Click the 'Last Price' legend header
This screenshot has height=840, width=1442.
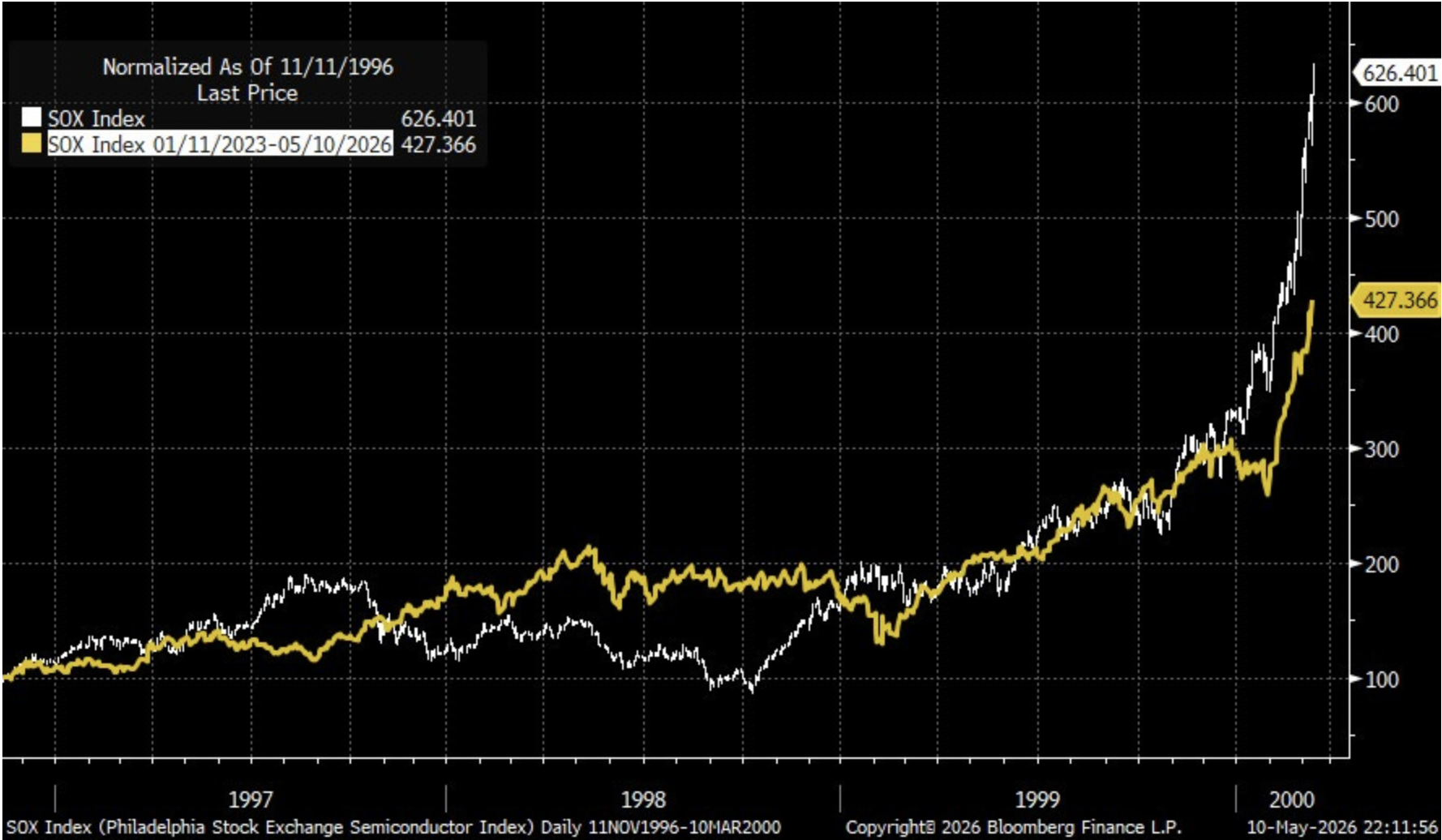[x=247, y=92]
